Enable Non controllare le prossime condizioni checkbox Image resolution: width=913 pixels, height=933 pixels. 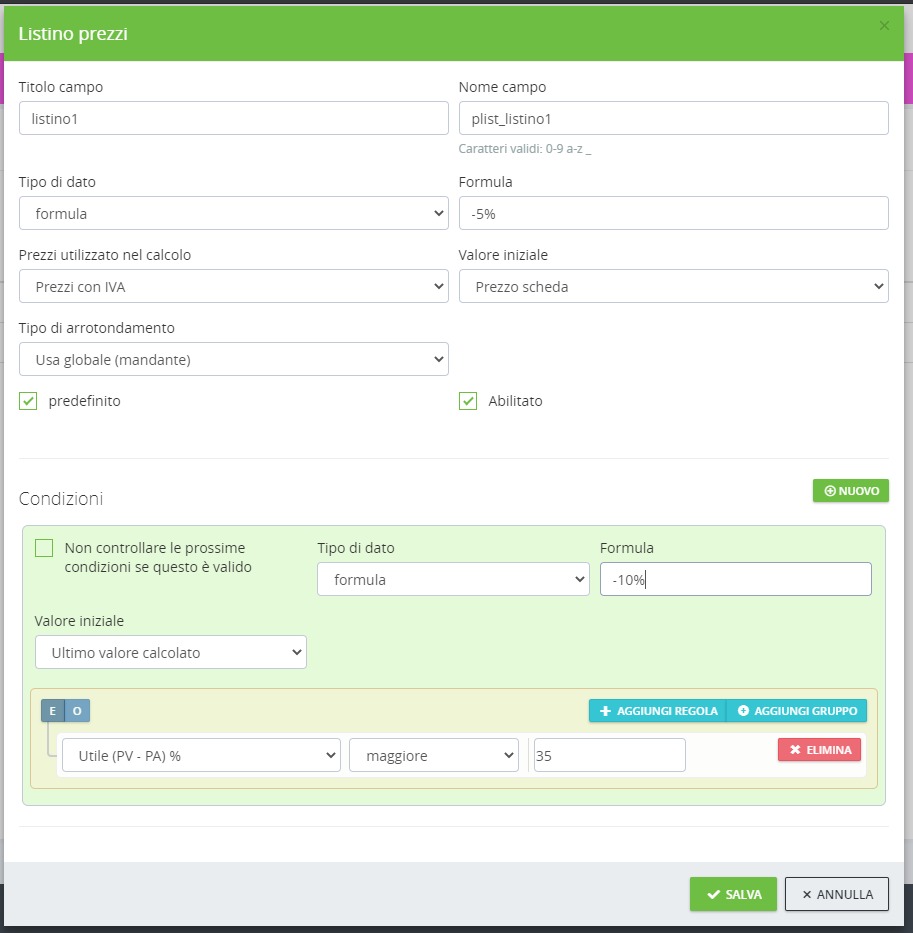point(44,548)
